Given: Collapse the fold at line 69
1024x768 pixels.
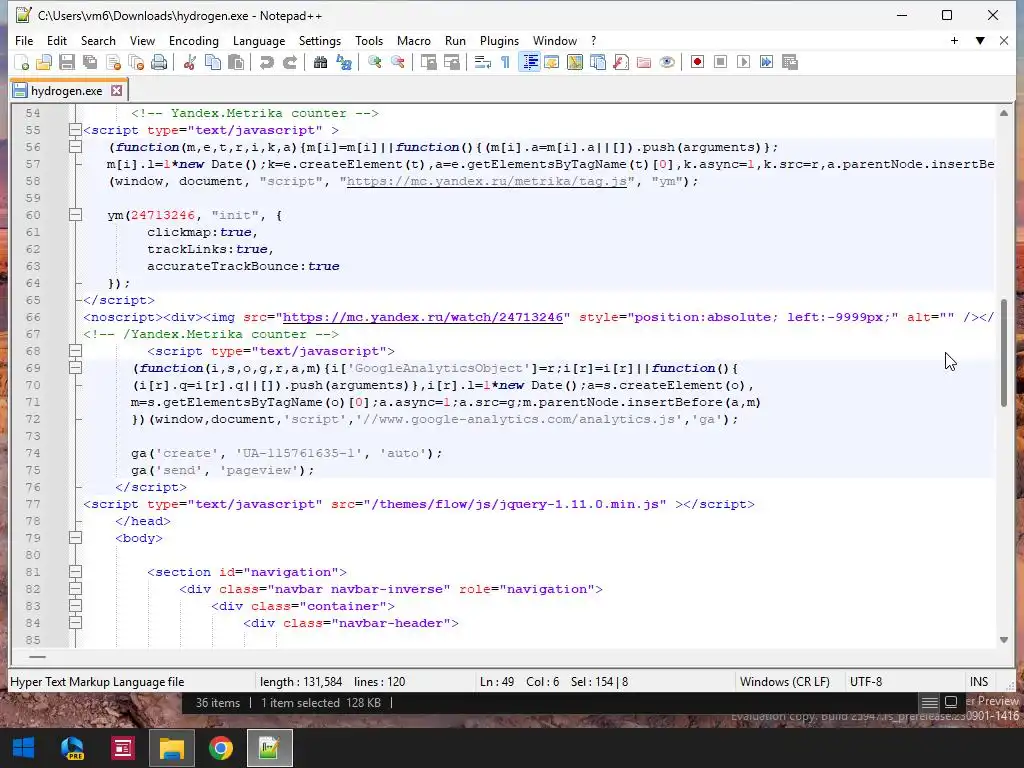Looking at the screenshot, I should point(75,368).
